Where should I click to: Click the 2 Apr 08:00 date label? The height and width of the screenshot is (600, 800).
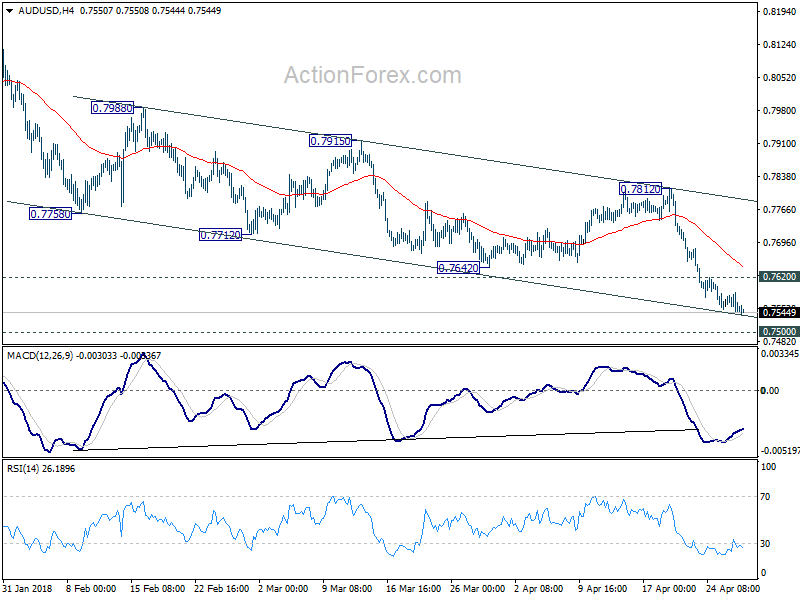(538, 588)
